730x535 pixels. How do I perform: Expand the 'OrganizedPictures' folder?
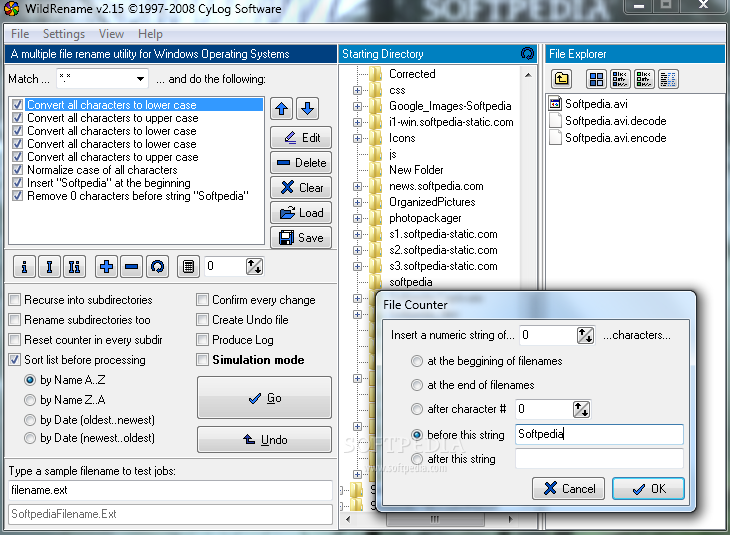(358, 203)
